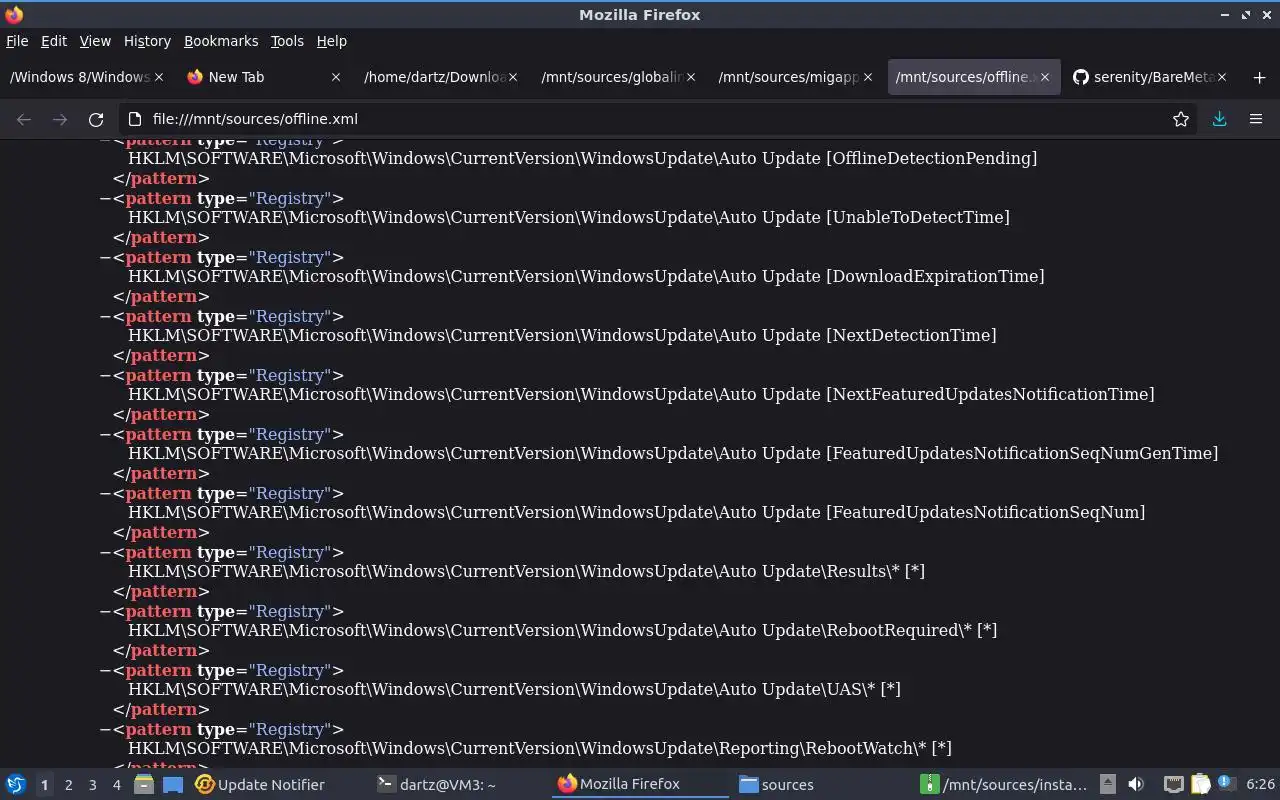Viewport: 1280px width, 800px height.
Task: Open the History menu
Action: pyautogui.click(x=147, y=41)
